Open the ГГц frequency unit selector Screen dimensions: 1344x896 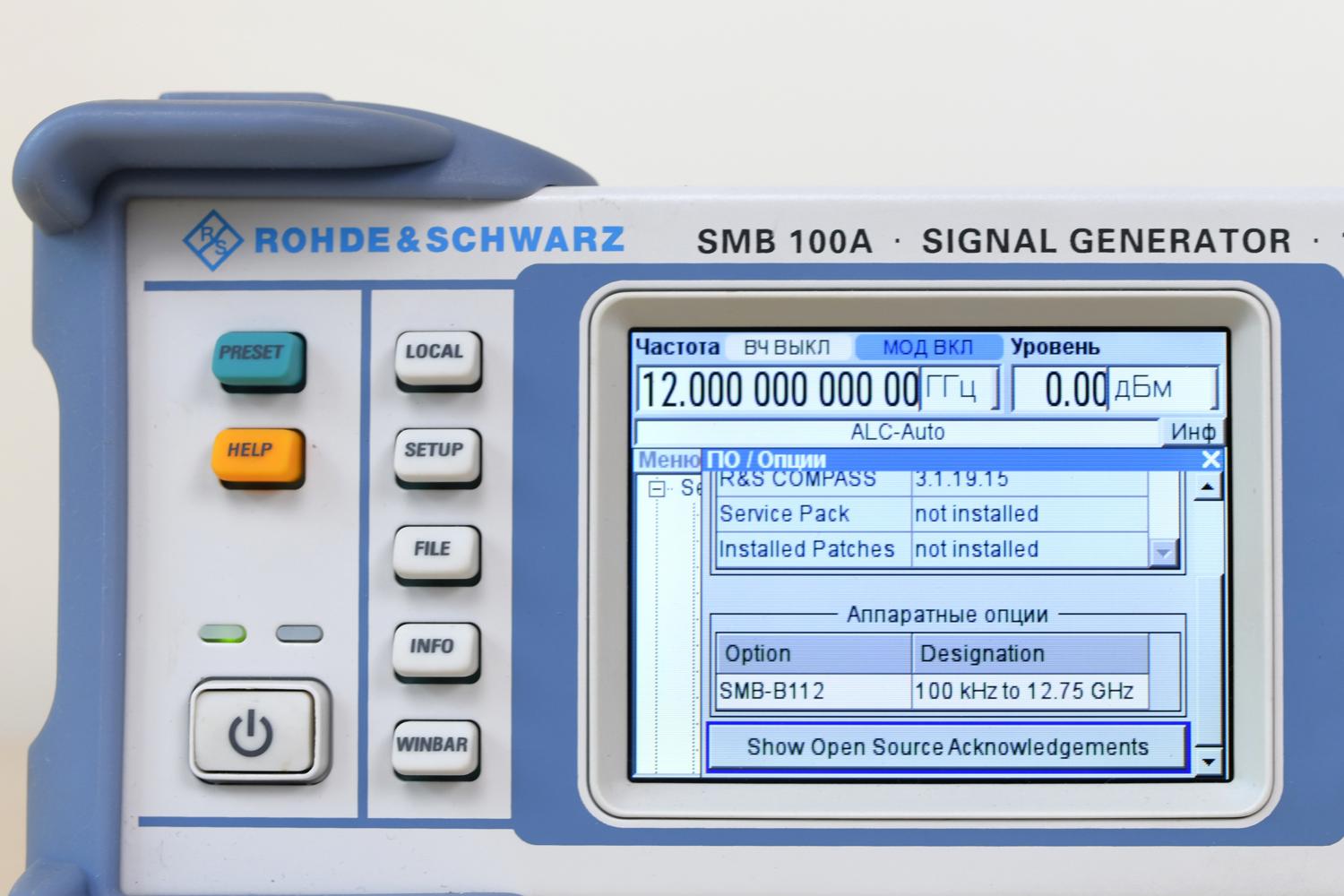click(x=959, y=389)
